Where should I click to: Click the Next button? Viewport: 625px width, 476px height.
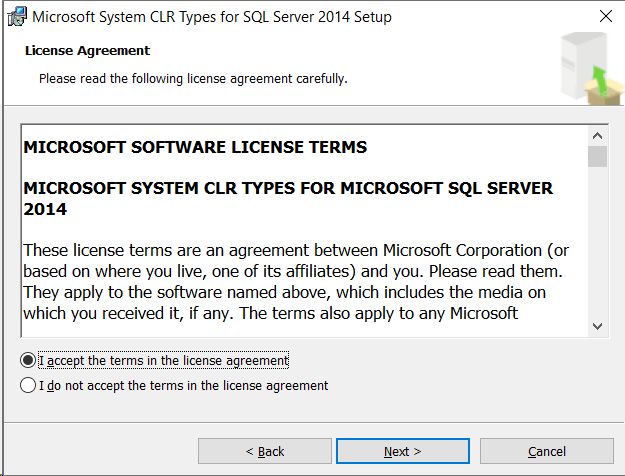(x=403, y=451)
